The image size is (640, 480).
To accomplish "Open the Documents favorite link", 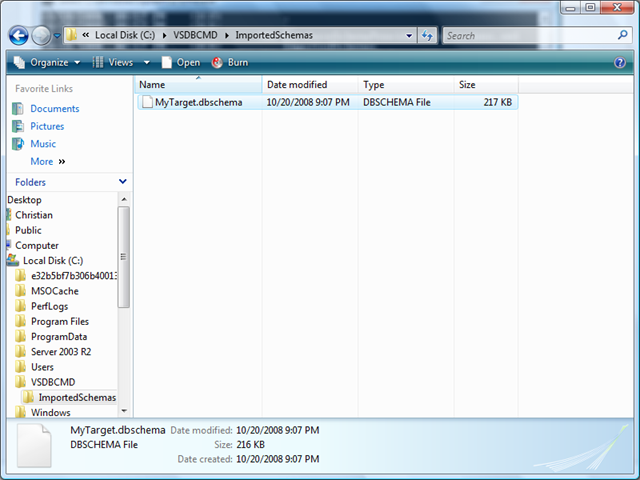I will 55,109.
